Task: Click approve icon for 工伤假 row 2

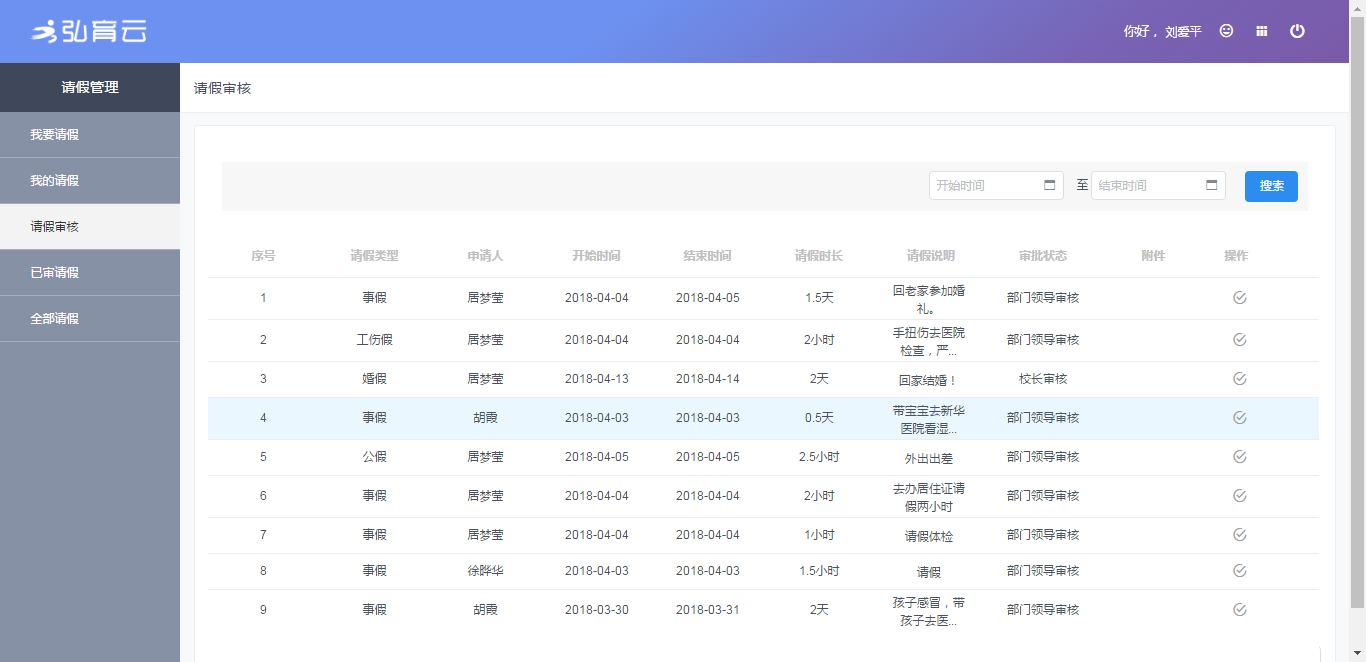Action: click(1240, 340)
